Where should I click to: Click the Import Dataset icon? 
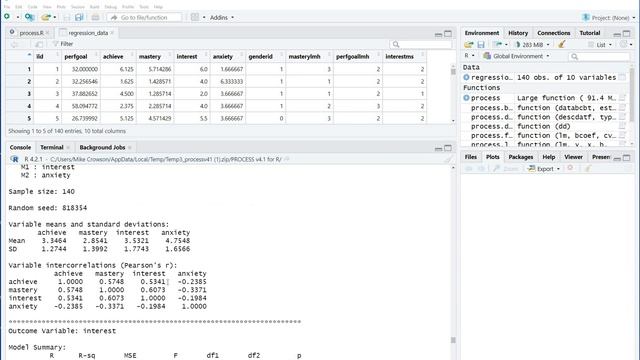pyautogui.click(x=497, y=44)
